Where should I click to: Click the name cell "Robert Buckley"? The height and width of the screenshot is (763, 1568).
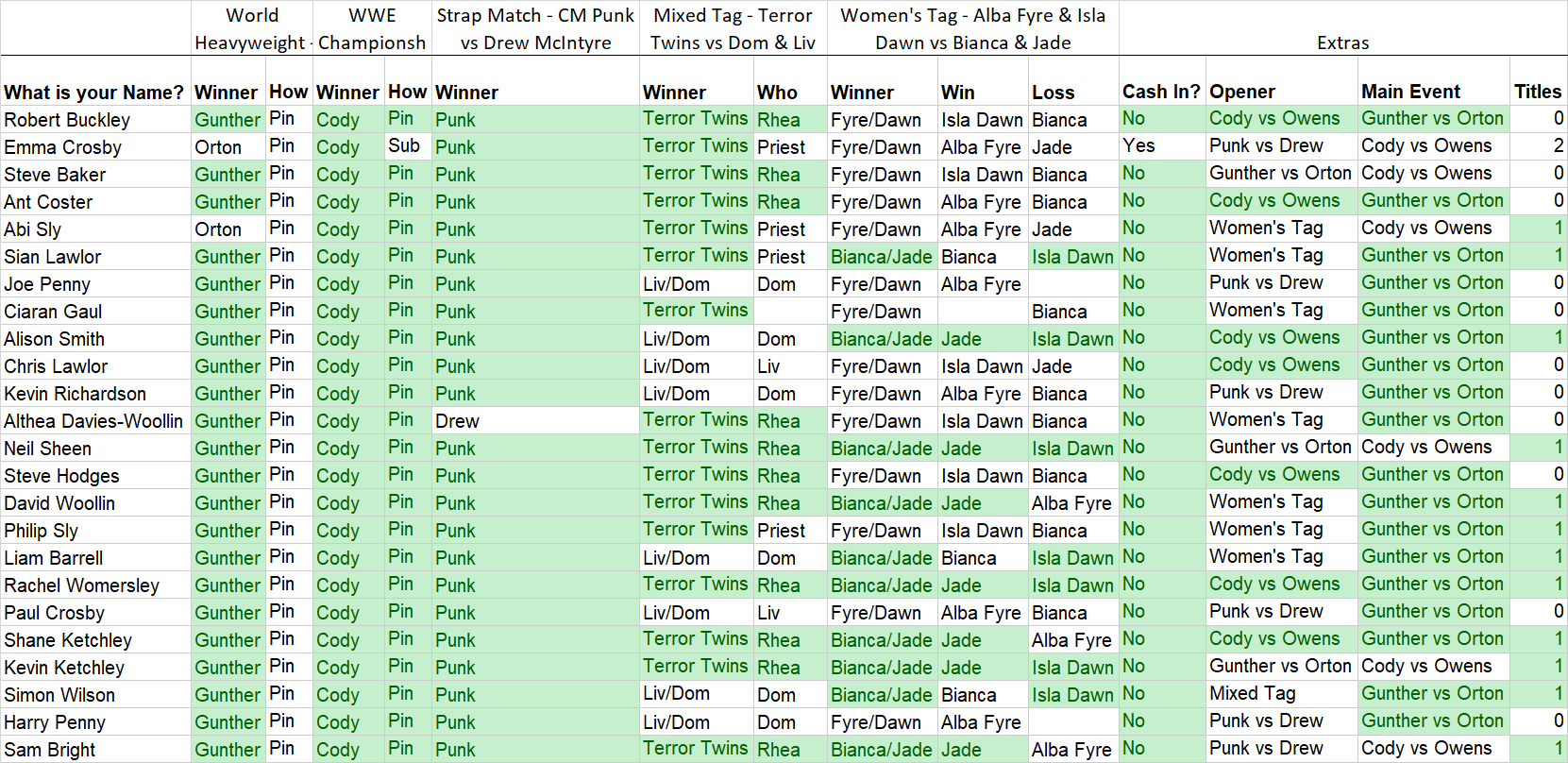[67, 120]
